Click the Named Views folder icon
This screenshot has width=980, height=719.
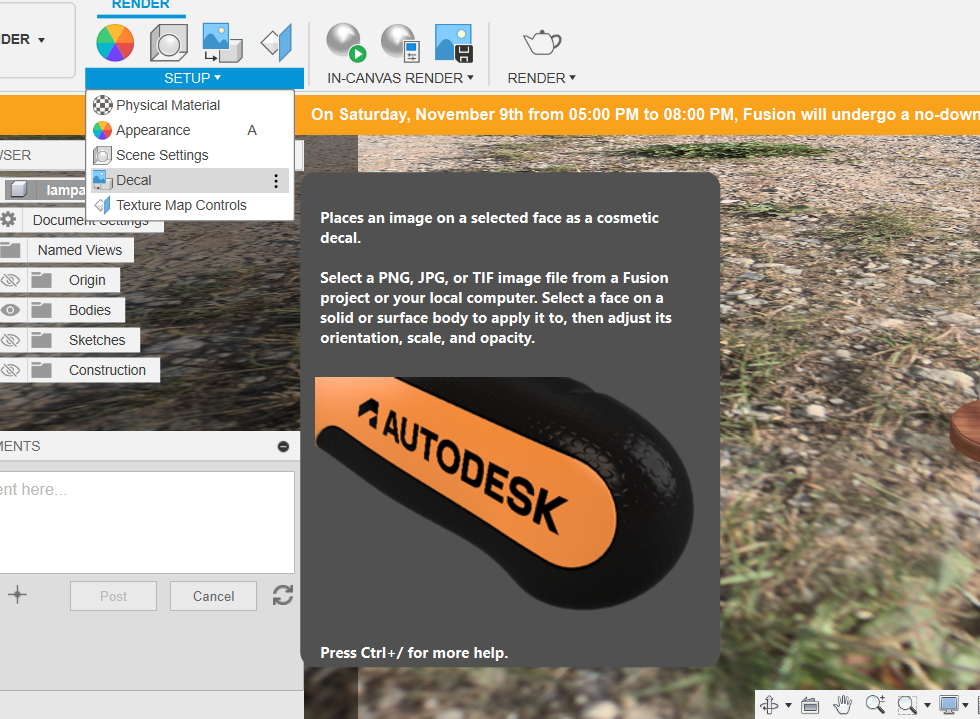11,250
